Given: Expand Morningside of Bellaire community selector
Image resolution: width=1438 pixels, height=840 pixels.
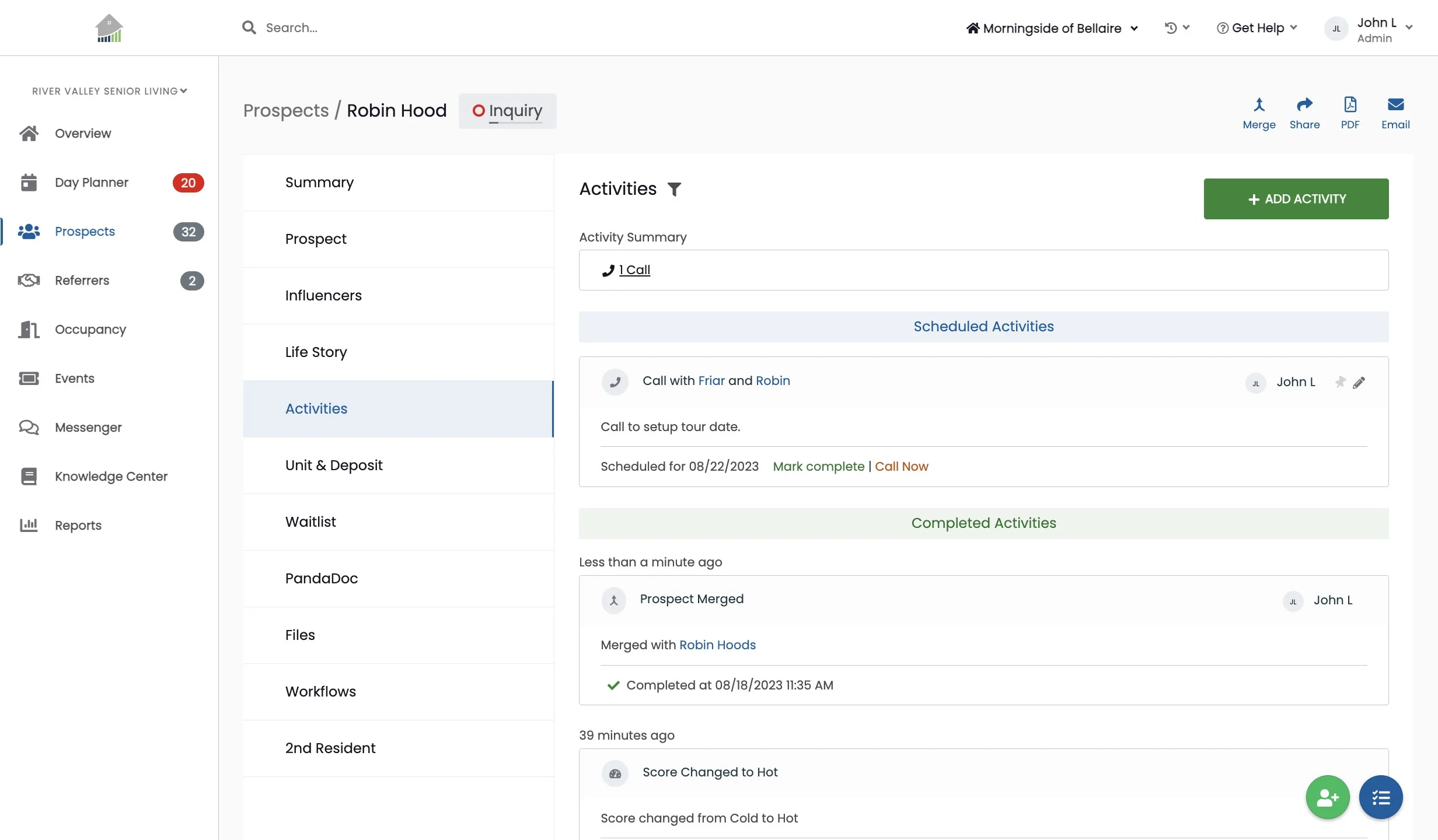Looking at the screenshot, I should [1052, 29].
